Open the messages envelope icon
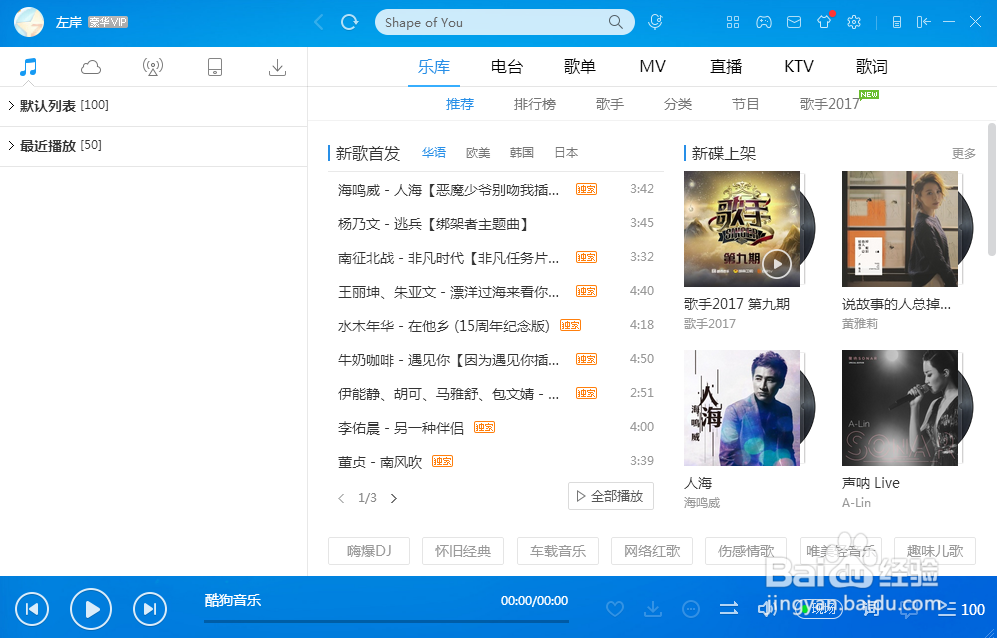Viewport: 997px width, 638px height. [x=794, y=22]
